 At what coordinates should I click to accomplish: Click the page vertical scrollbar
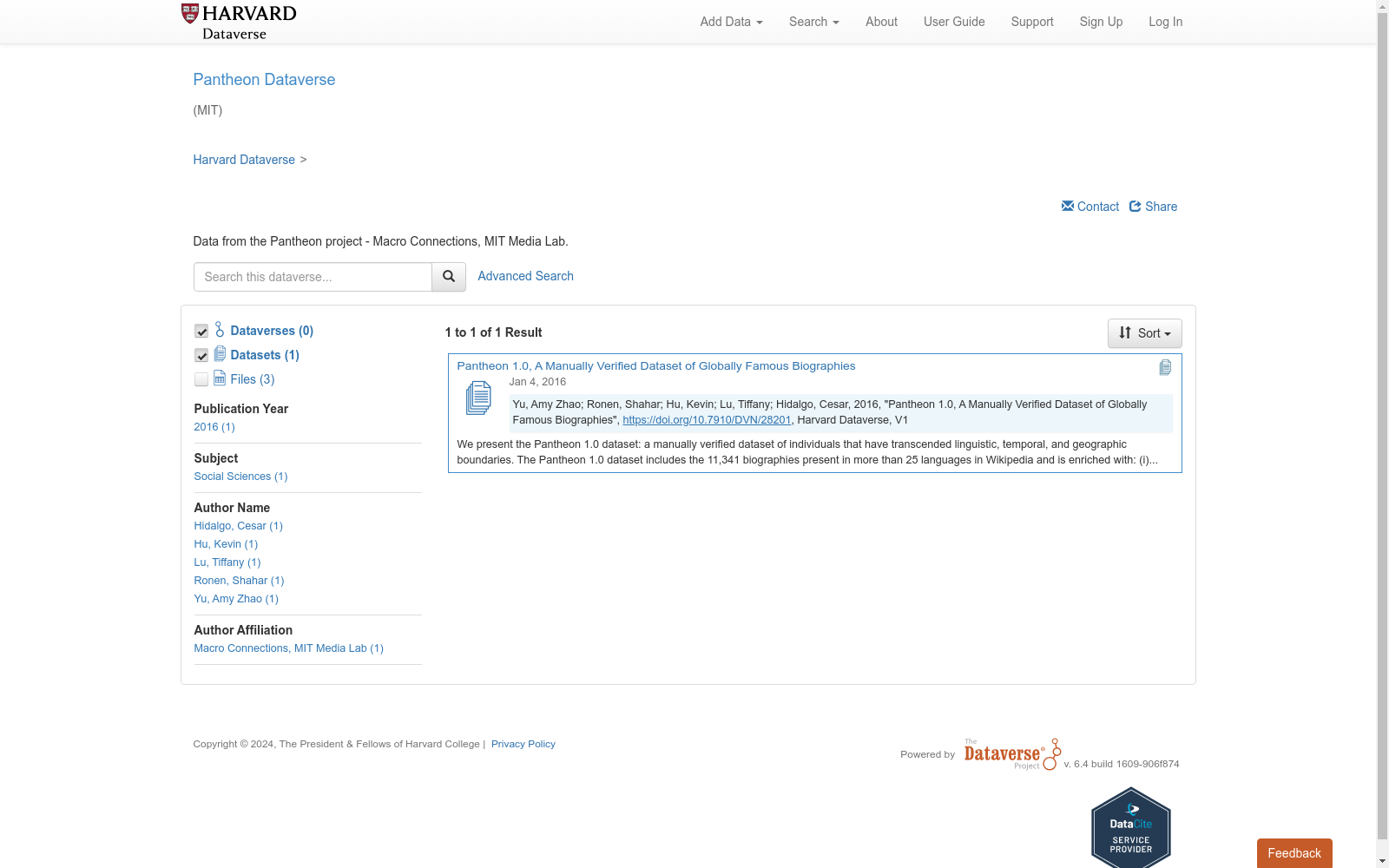click(x=1382, y=425)
